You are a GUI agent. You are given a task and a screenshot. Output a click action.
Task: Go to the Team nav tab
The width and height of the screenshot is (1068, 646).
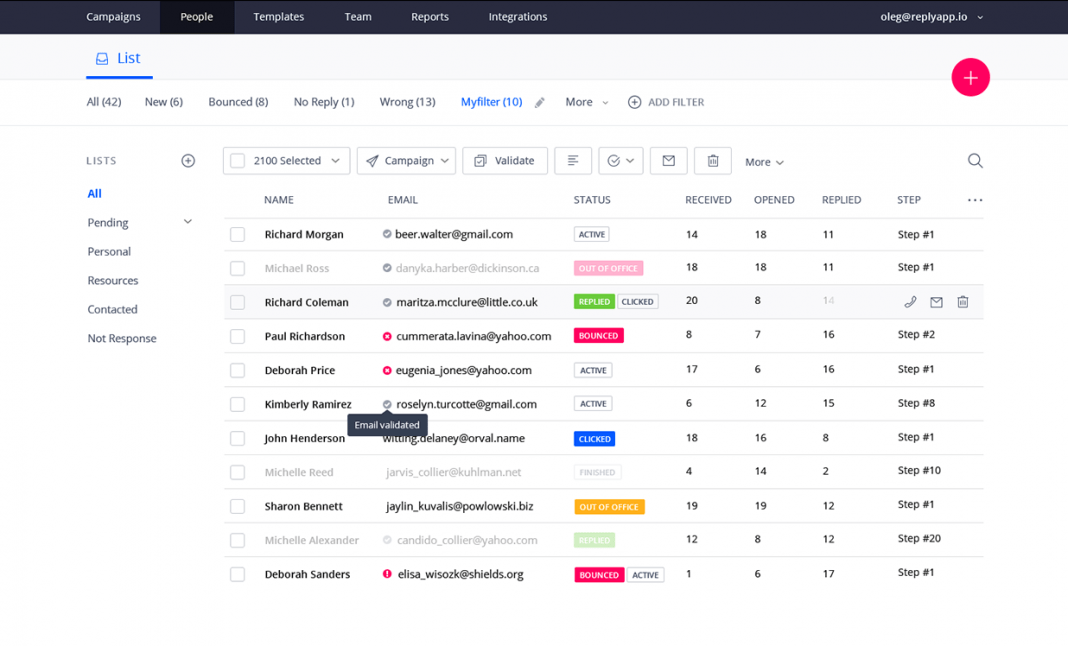pos(358,17)
